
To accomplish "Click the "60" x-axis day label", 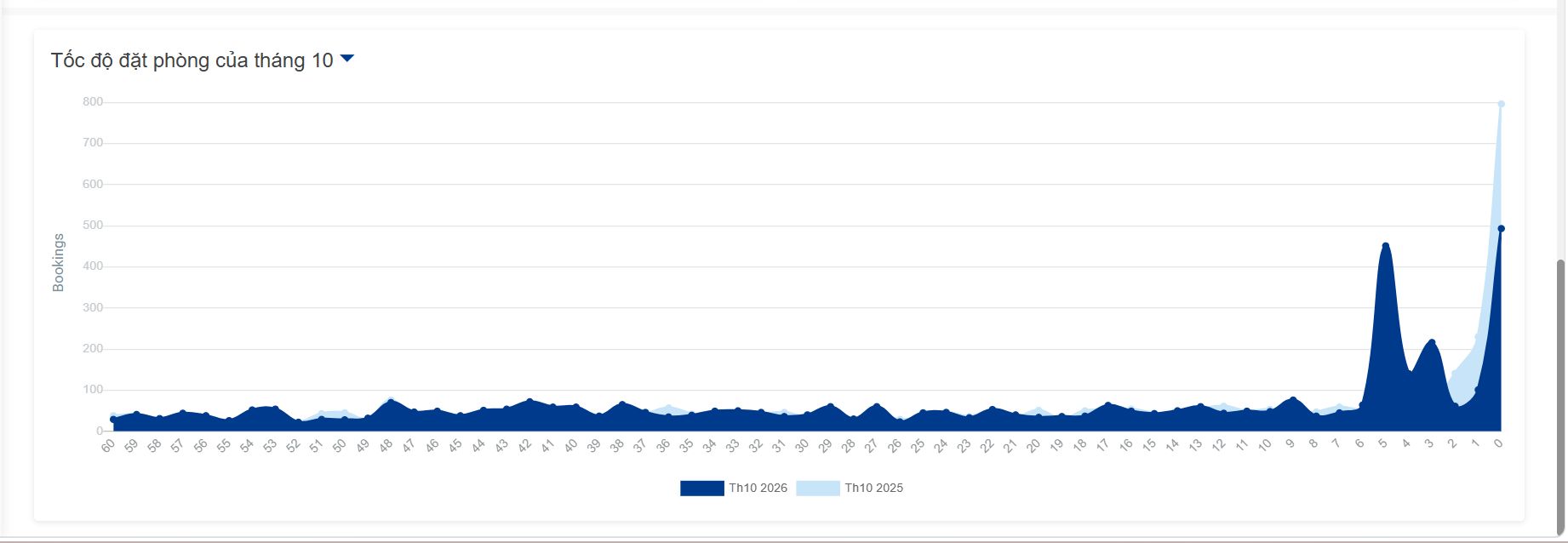I will (108, 445).
